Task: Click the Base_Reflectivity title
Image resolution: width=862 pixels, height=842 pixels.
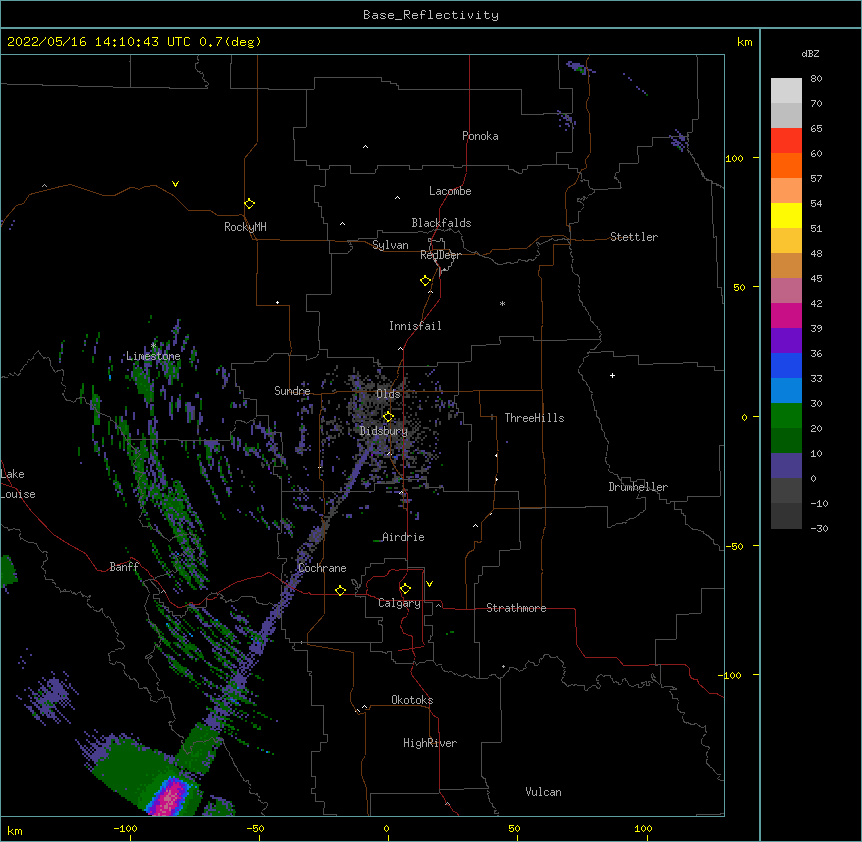Action: pos(431,15)
